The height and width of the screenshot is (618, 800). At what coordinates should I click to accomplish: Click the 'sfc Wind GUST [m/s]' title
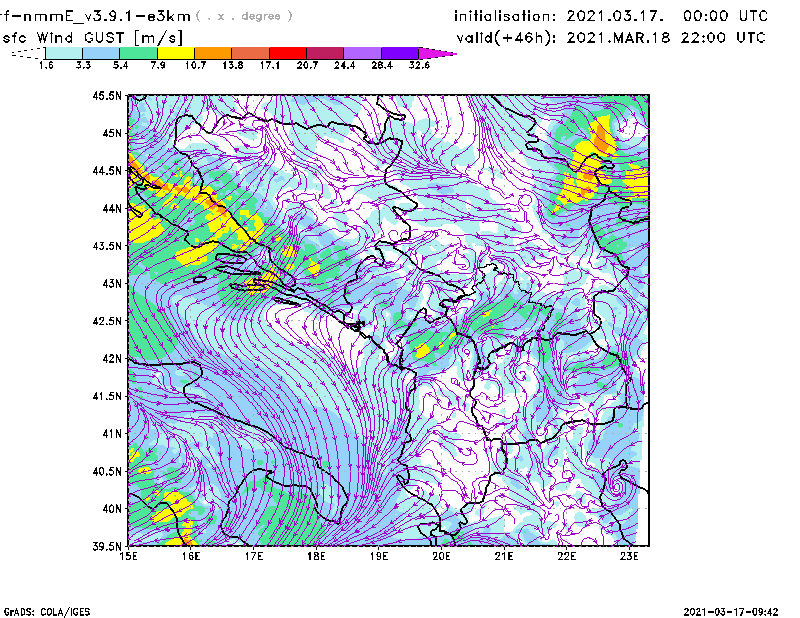click(x=92, y=38)
